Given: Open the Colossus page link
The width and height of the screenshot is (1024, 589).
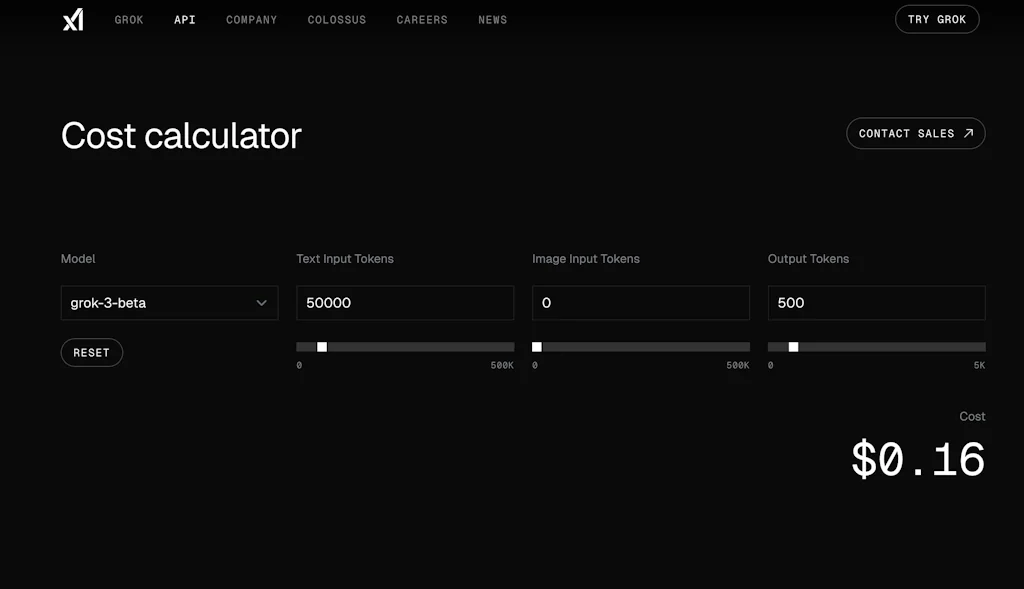Looking at the screenshot, I should [x=336, y=20].
